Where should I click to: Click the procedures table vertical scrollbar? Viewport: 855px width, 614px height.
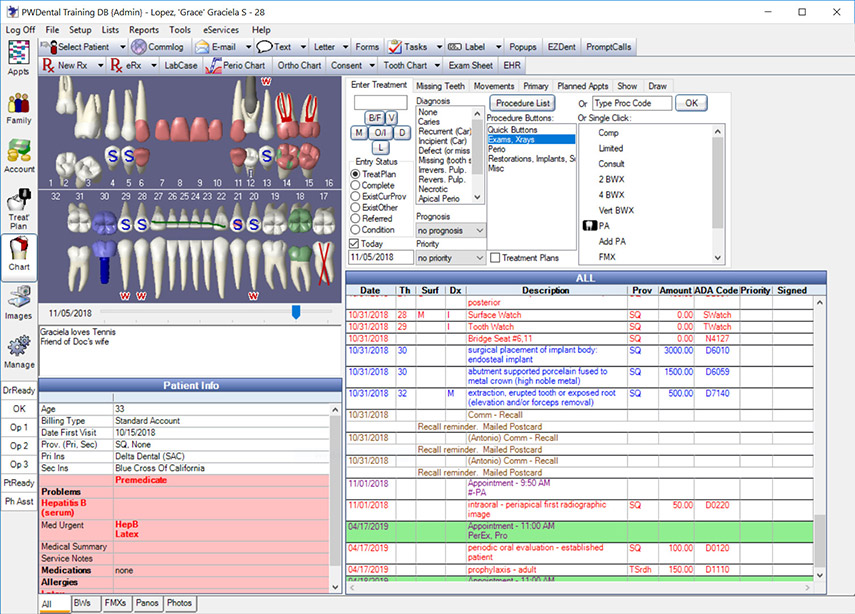(x=820, y=438)
